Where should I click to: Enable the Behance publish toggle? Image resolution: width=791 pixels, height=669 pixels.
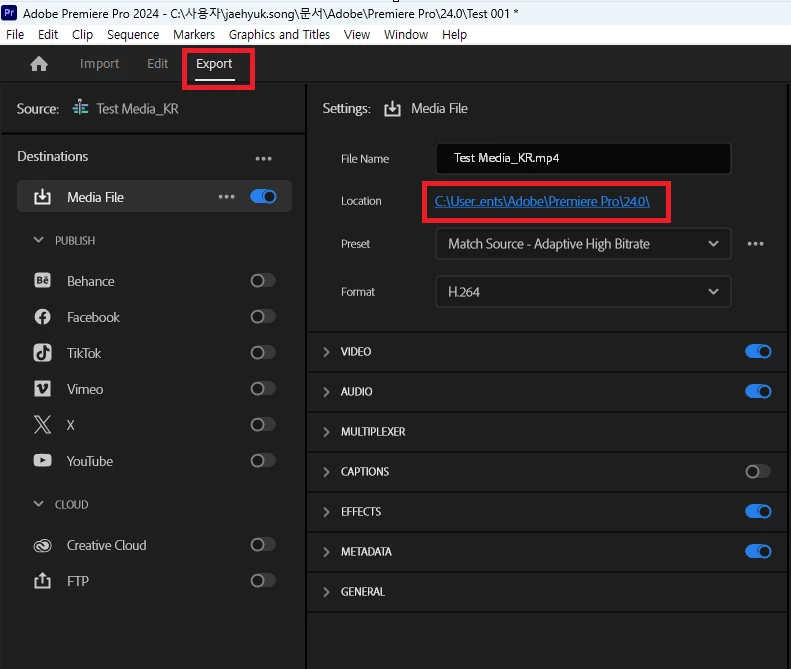pyautogui.click(x=263, y=281)
